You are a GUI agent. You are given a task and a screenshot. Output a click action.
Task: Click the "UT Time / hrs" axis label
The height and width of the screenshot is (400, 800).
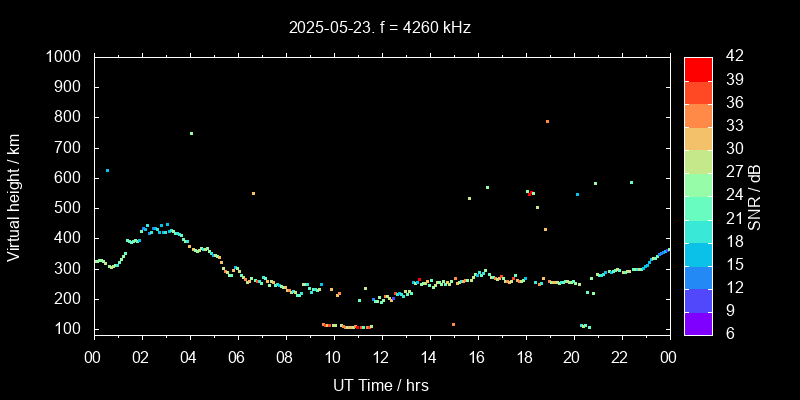[381, 384]
